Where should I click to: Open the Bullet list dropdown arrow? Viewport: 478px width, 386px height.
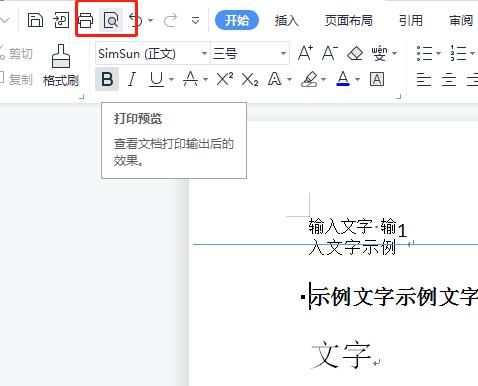[439, 53]
